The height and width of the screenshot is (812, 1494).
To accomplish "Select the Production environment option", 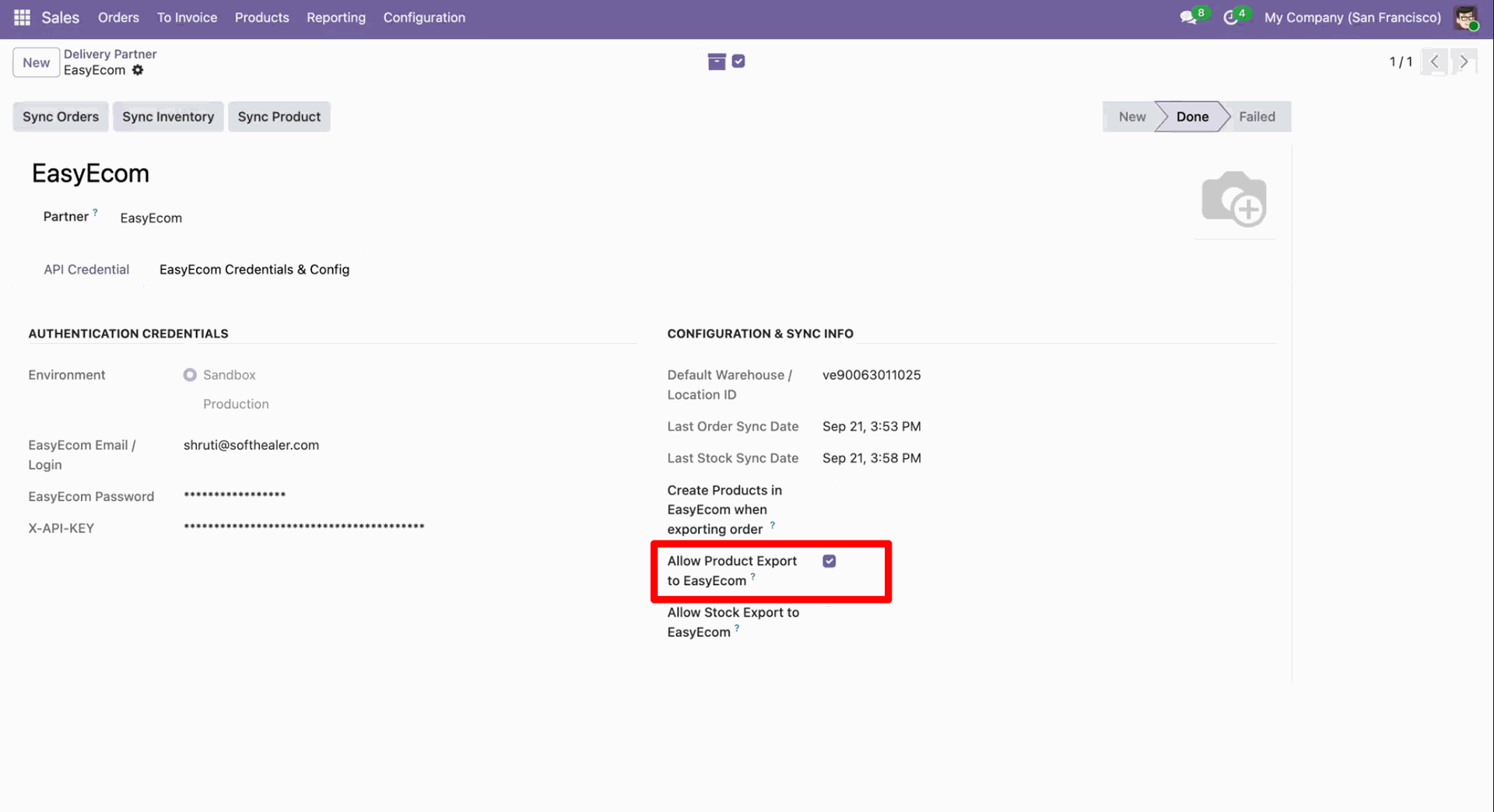I will [236, 404].
